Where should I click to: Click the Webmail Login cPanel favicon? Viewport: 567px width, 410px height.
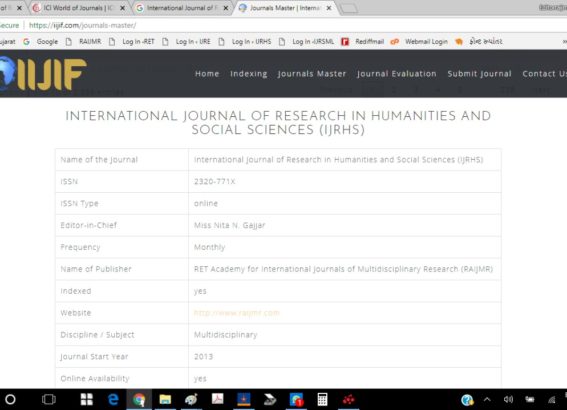[x=395, y=42]
